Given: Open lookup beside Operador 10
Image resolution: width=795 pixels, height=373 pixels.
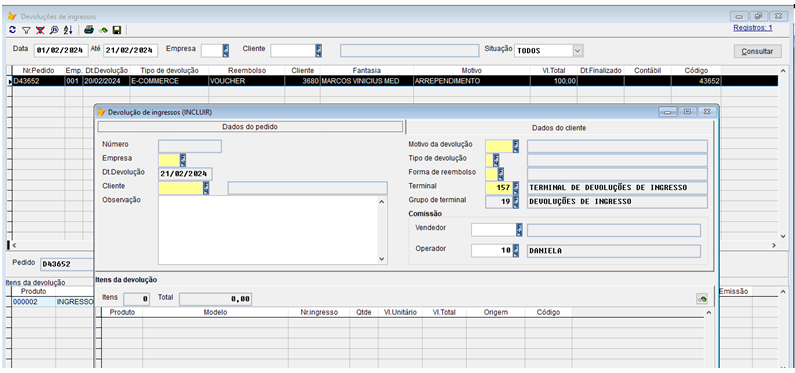Looking at the screenshot, I should (516, 250).
